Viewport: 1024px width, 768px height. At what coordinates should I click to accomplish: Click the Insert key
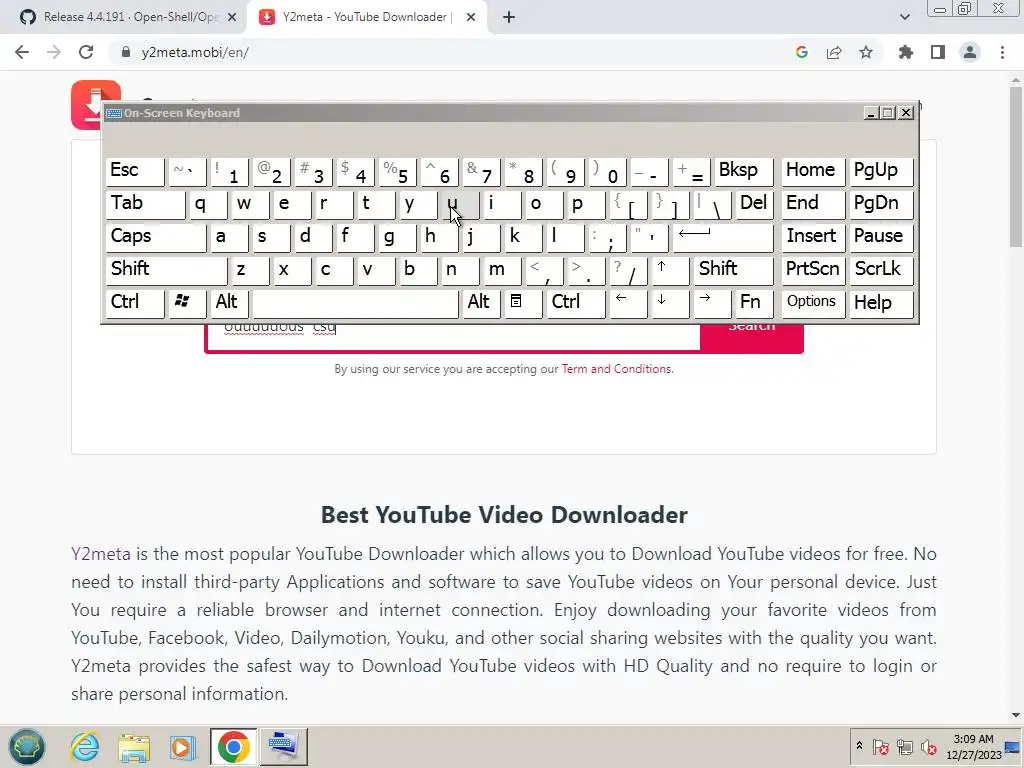pos(813,238)
